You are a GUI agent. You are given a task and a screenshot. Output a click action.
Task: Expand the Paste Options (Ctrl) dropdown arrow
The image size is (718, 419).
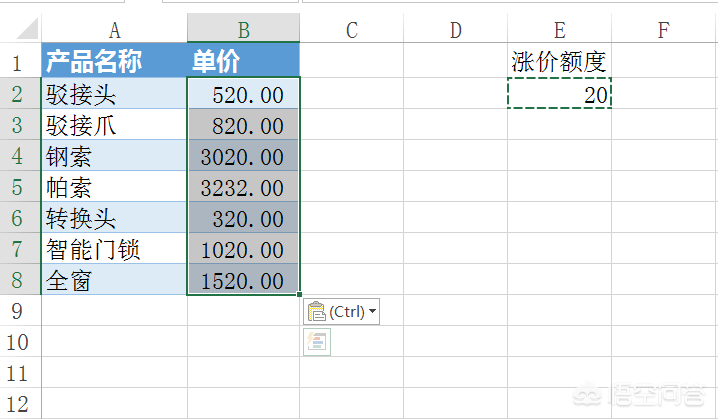tap(373, 311)
